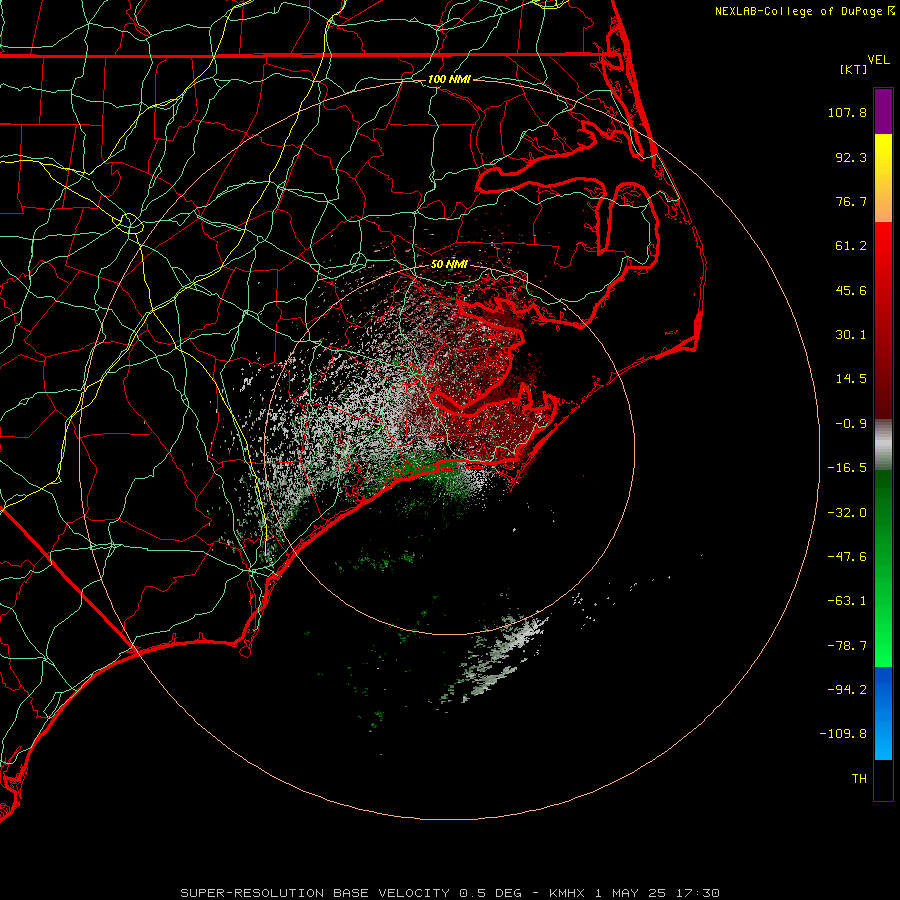
Task: Click the 45.6 velocity scale value
Action: 851,290
